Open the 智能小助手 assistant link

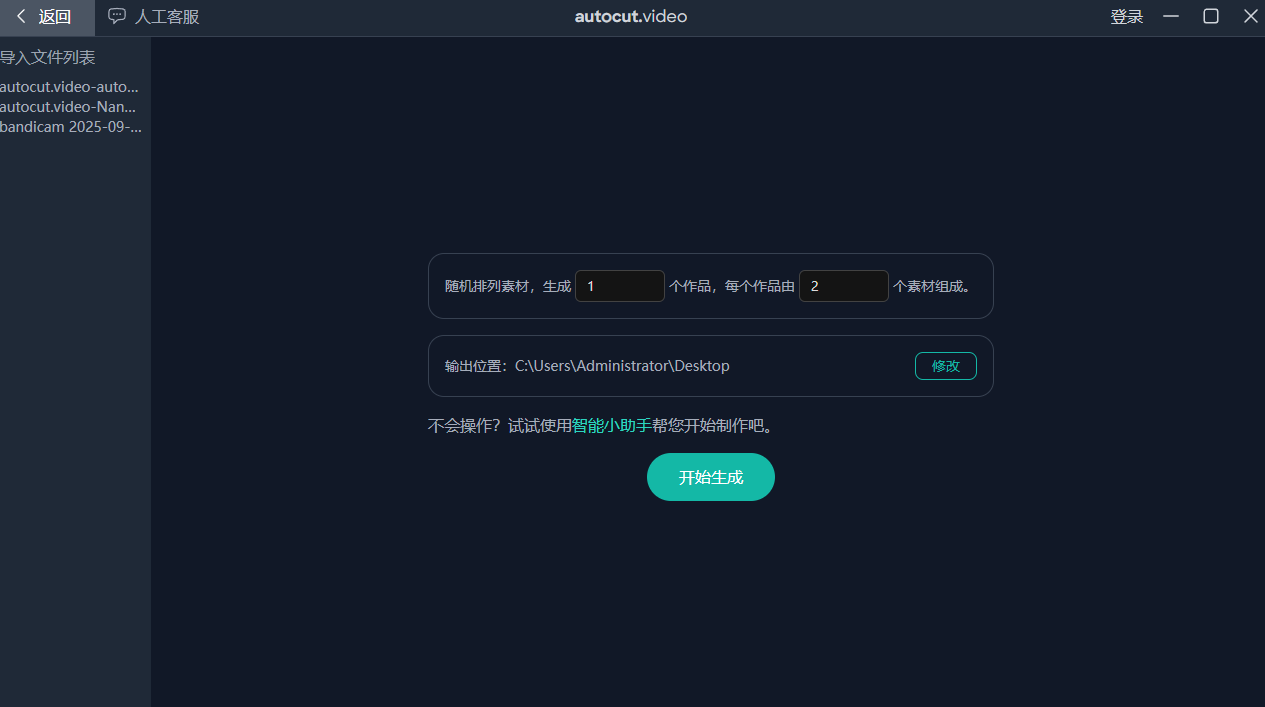click(x=609, y=425)
